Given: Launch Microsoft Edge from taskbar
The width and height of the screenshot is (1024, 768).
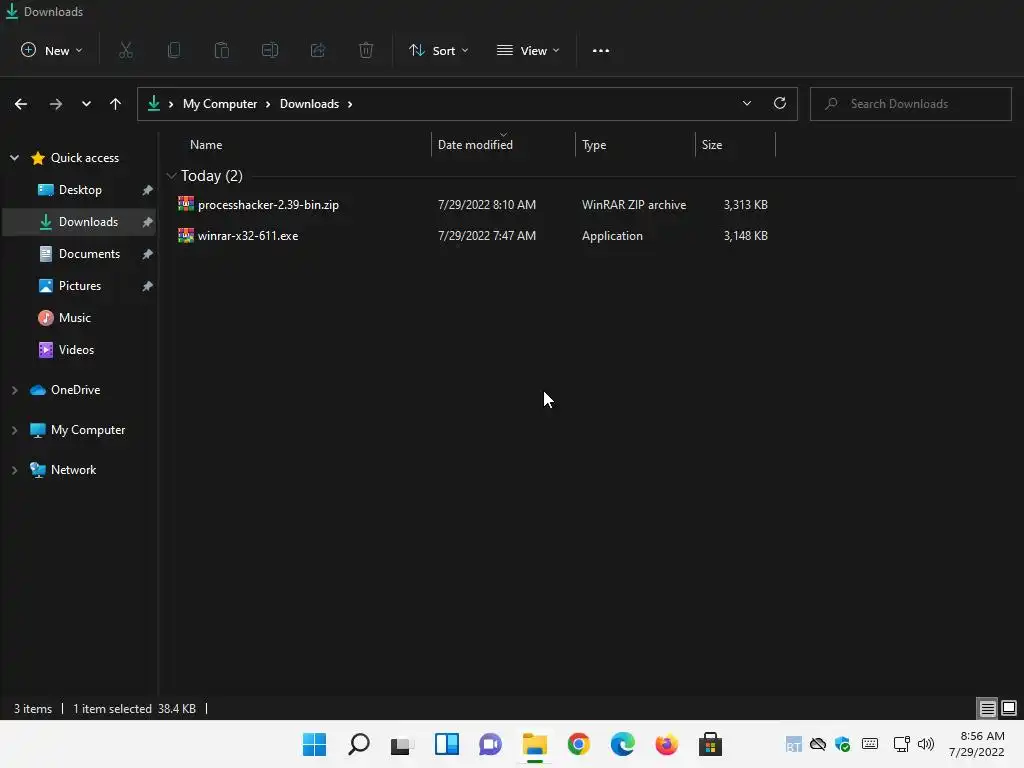Looking at the screenshot, I should [x=622, y=744].
